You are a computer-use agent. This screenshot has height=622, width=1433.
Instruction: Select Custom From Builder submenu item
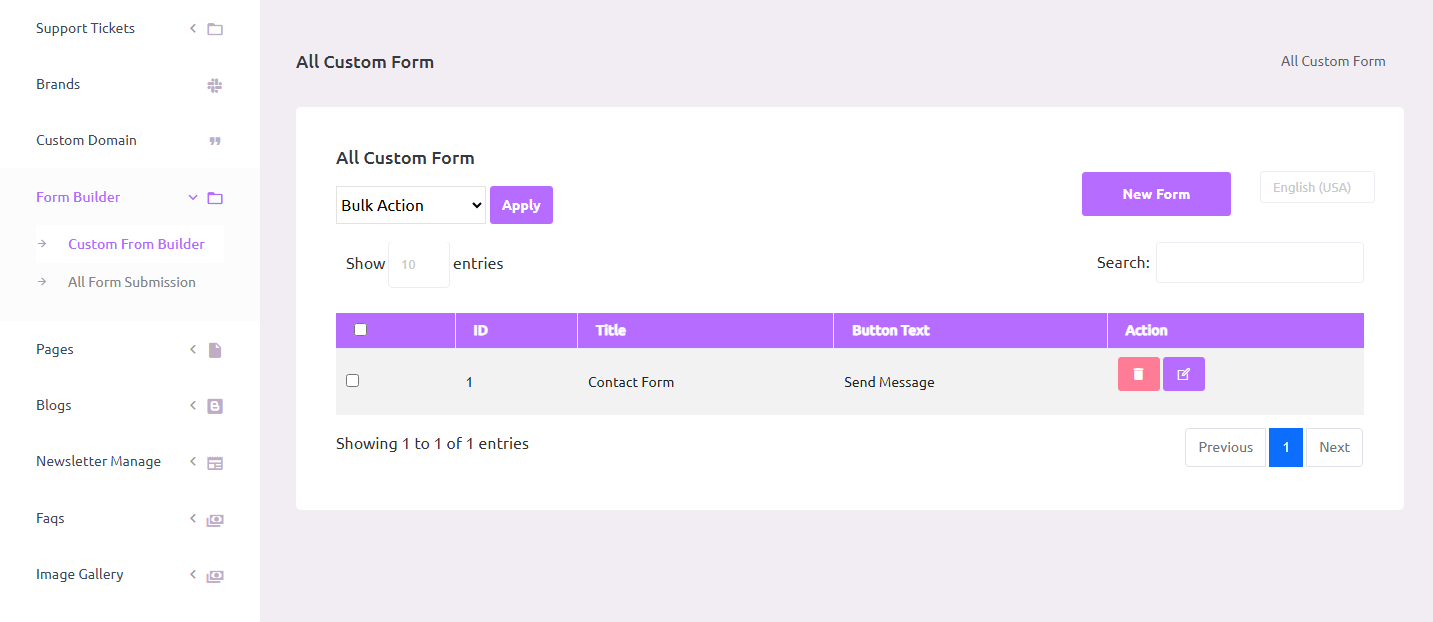(x=136, y=244)
